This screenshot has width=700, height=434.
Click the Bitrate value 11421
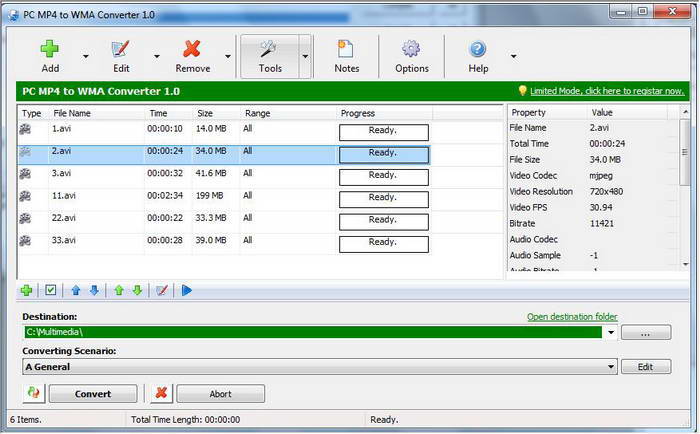click(x=601, y=223)
